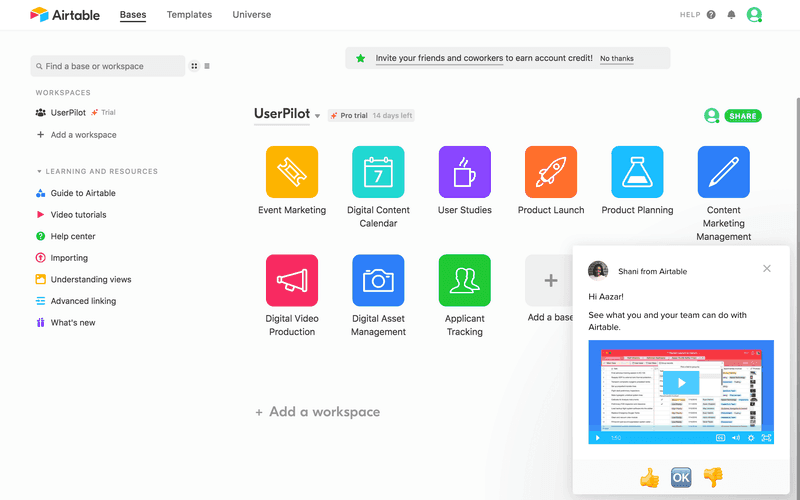
Task: Toggle closed captions on the video
Action: [x=720, y=438]
